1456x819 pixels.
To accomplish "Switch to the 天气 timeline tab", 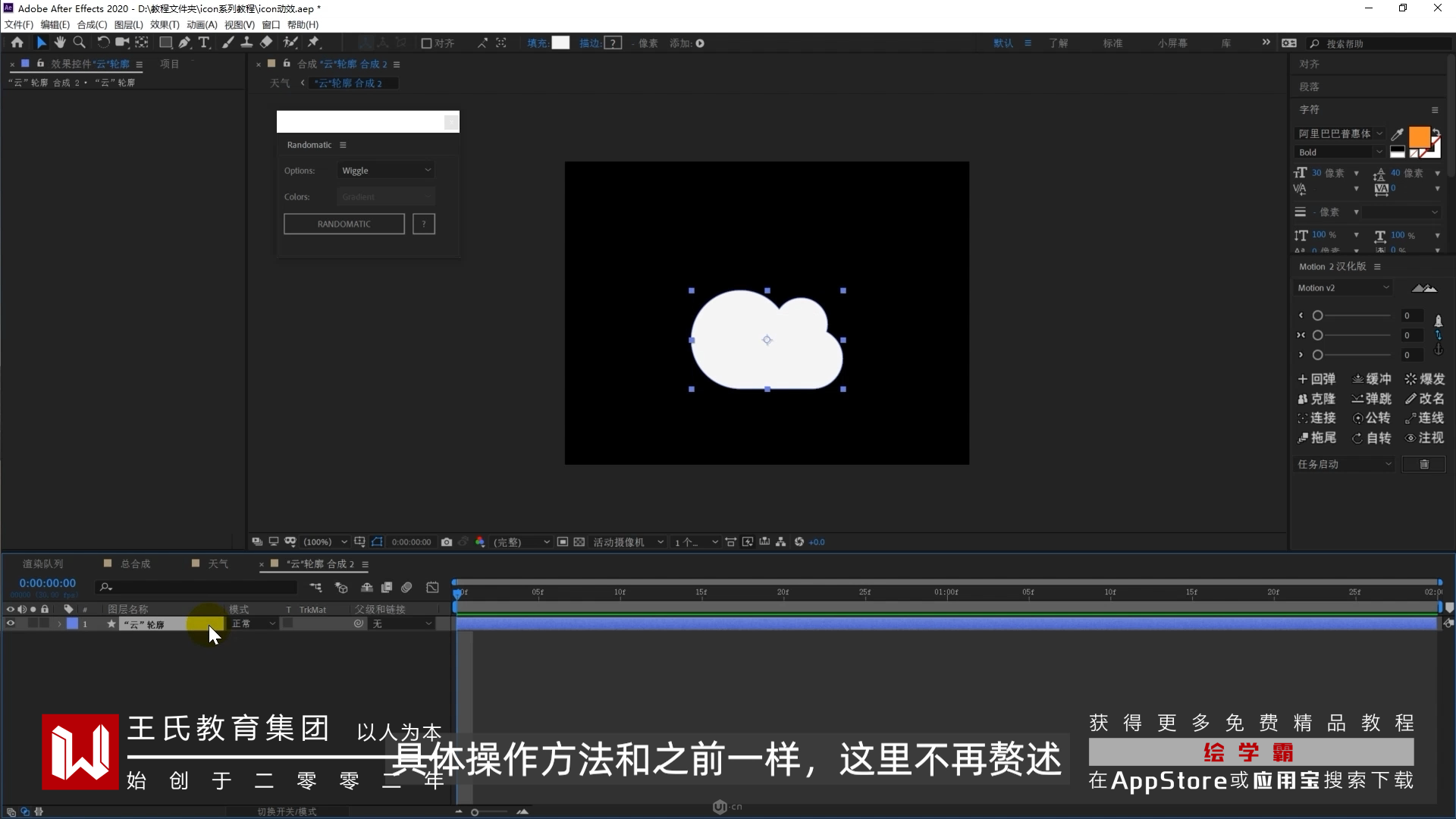I will [x=218, y=563].
